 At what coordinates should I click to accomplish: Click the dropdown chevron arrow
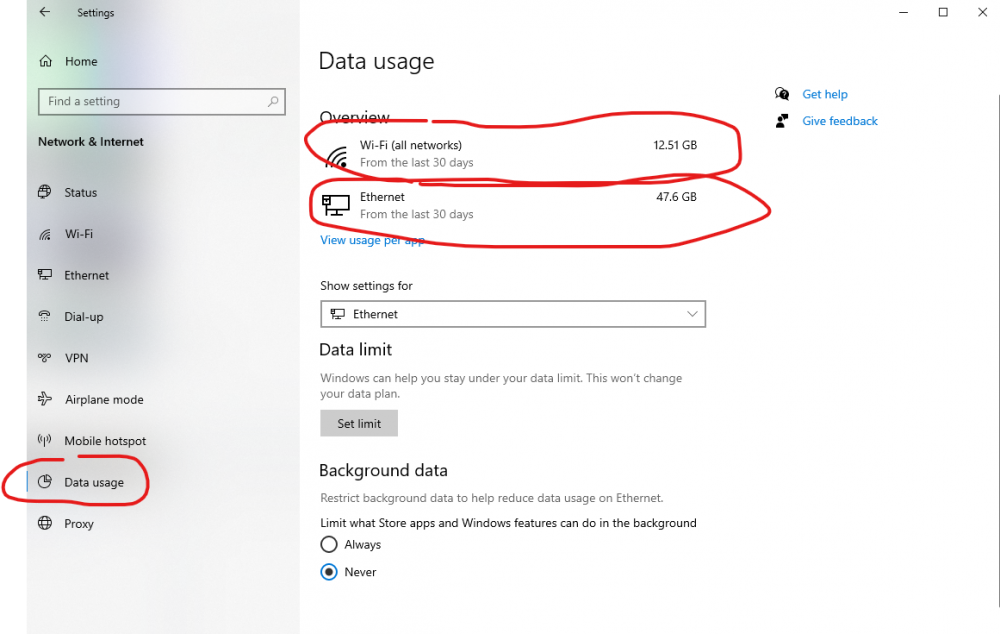pos(692,314)
